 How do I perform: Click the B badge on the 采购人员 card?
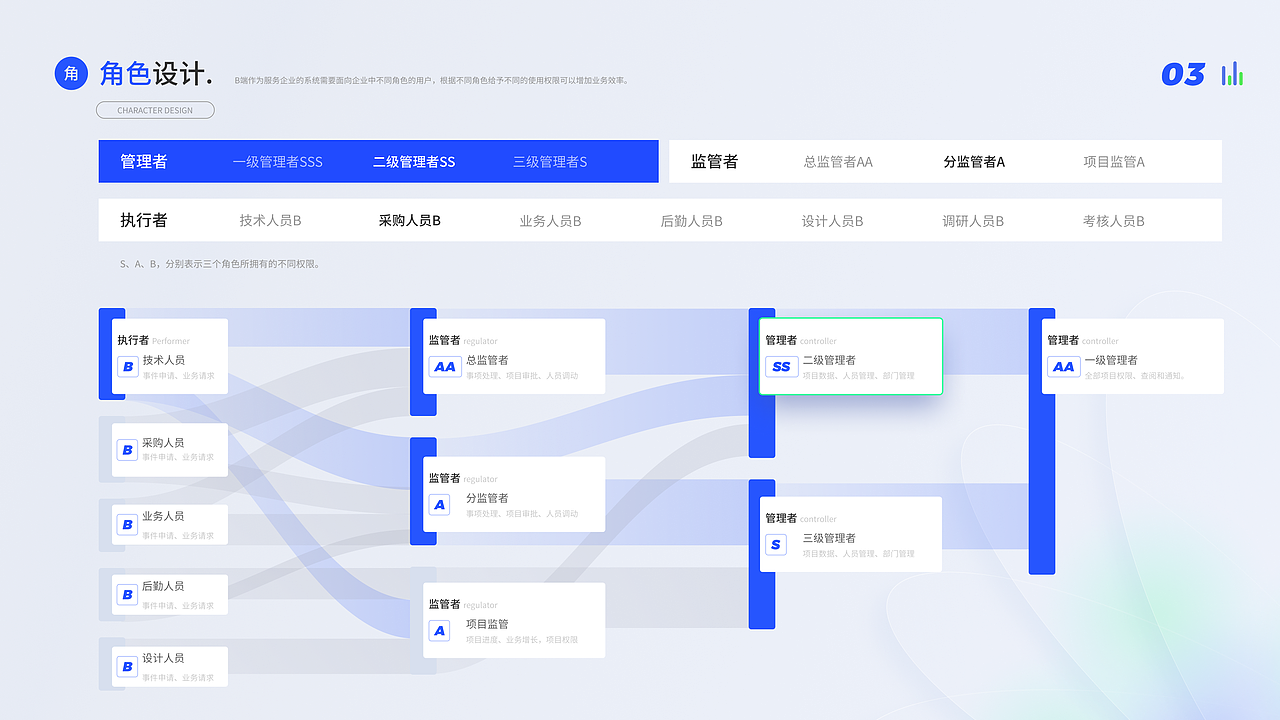[x=127, y=449]
